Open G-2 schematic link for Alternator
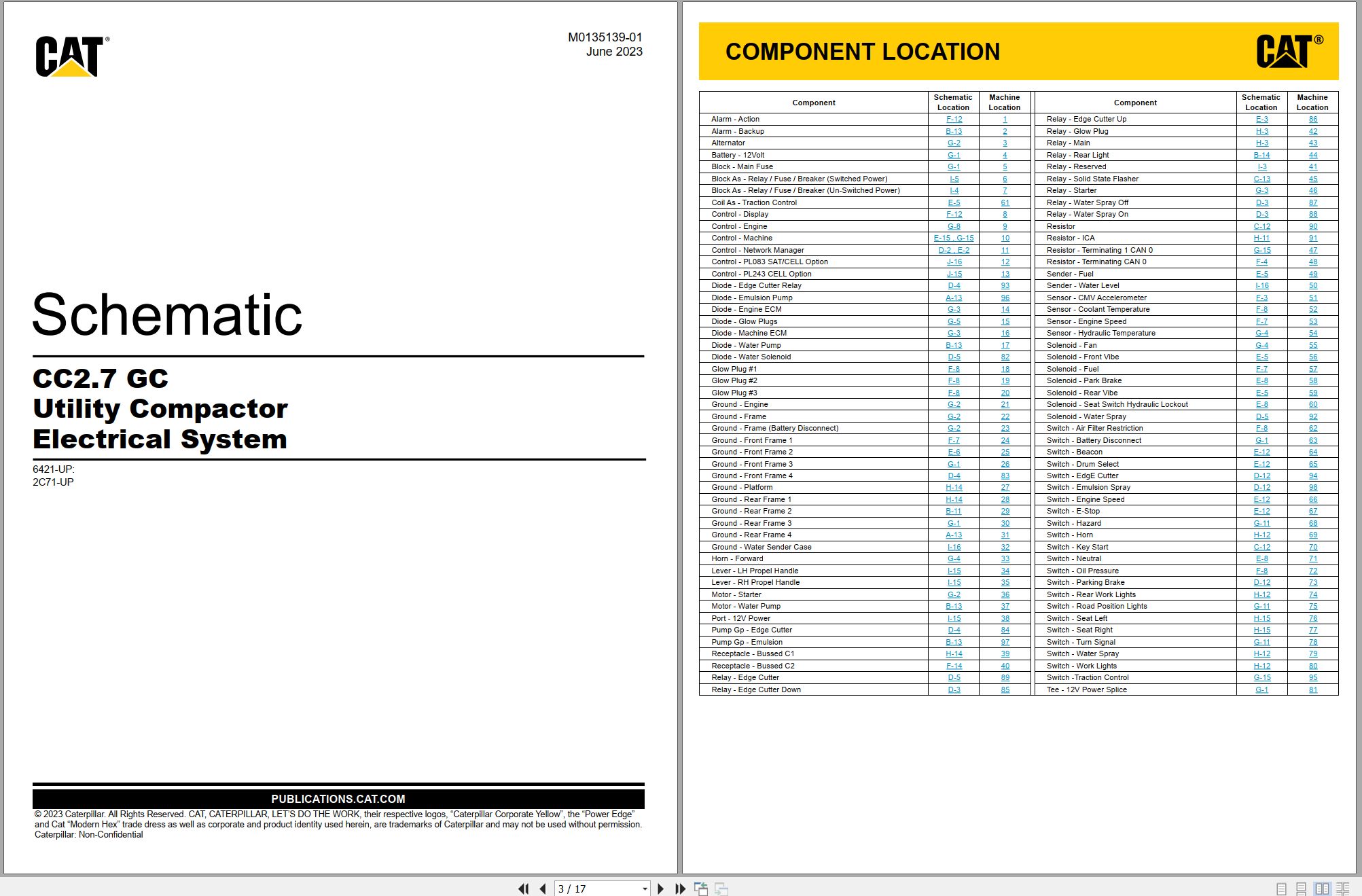Viewport: 1362px width, 896px height. (x=954, y=143)
